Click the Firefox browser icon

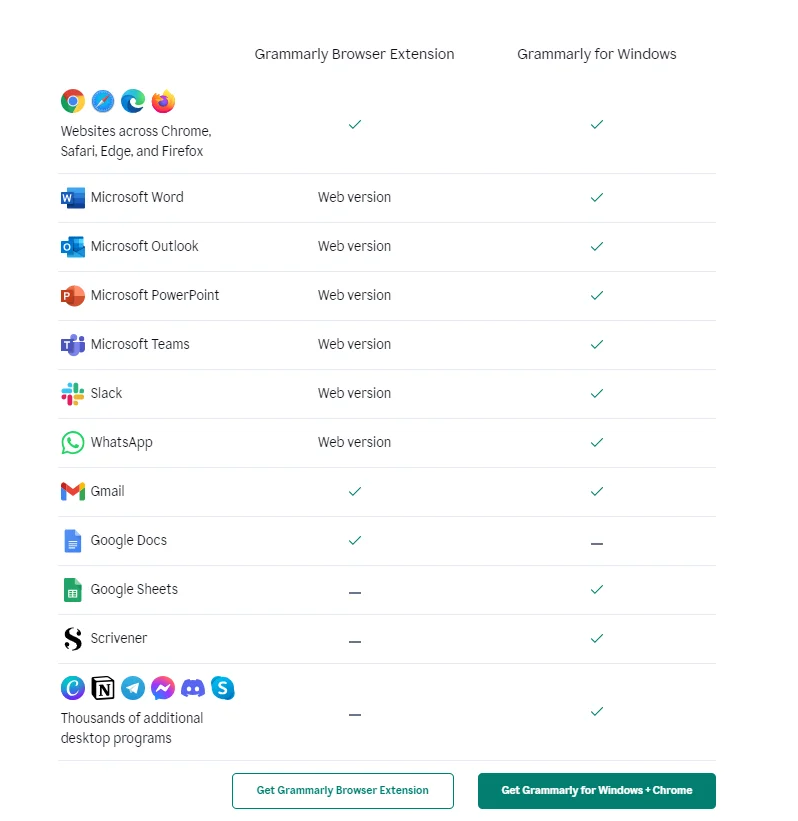pyautogui.click(x=163, y=101)
